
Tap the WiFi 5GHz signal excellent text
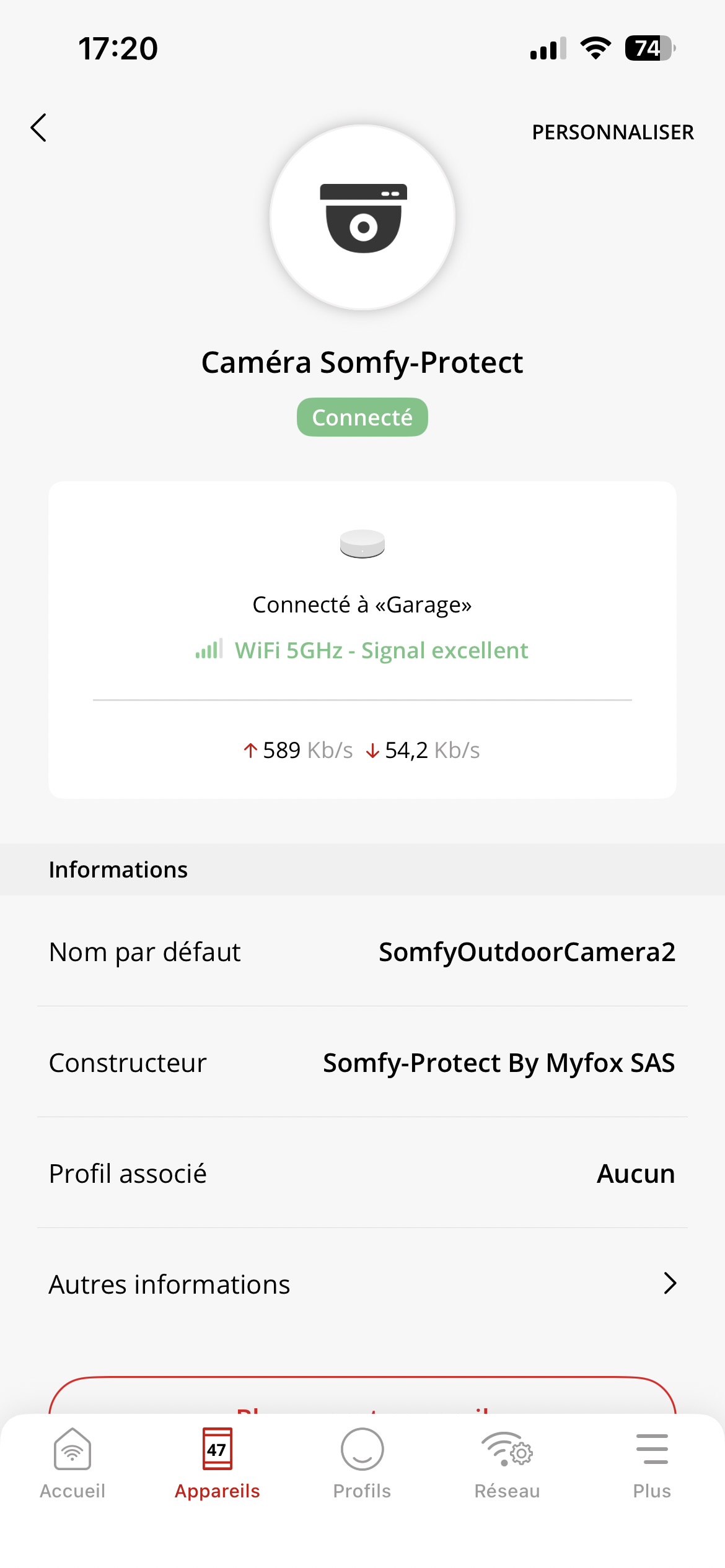pyautogui.click(x=381, y=650)
